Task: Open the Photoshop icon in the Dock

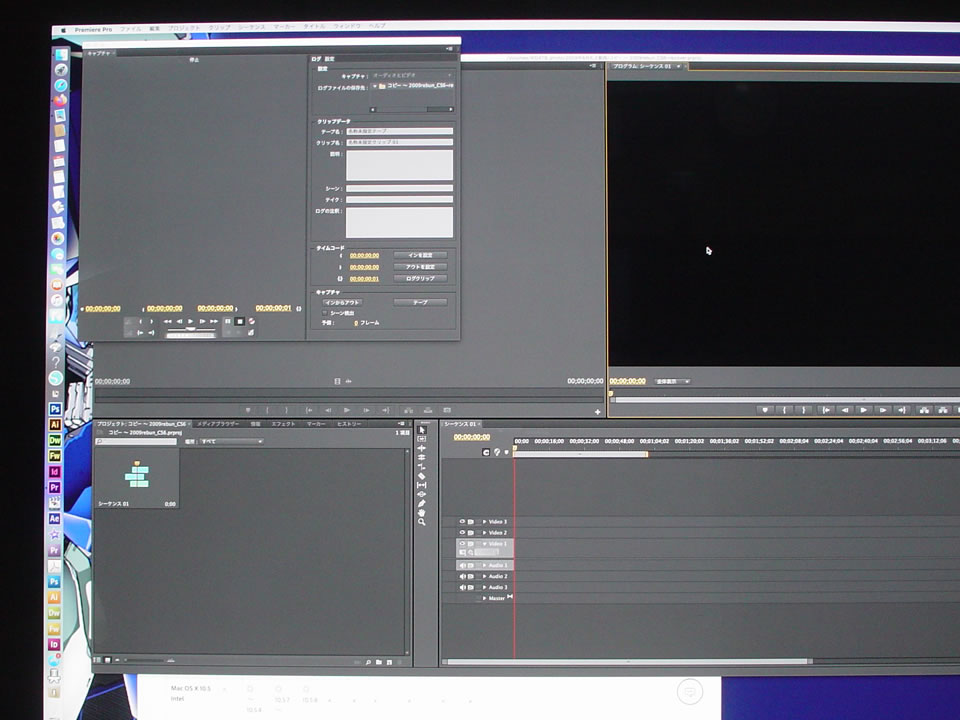Action: (x=54, y=410)
